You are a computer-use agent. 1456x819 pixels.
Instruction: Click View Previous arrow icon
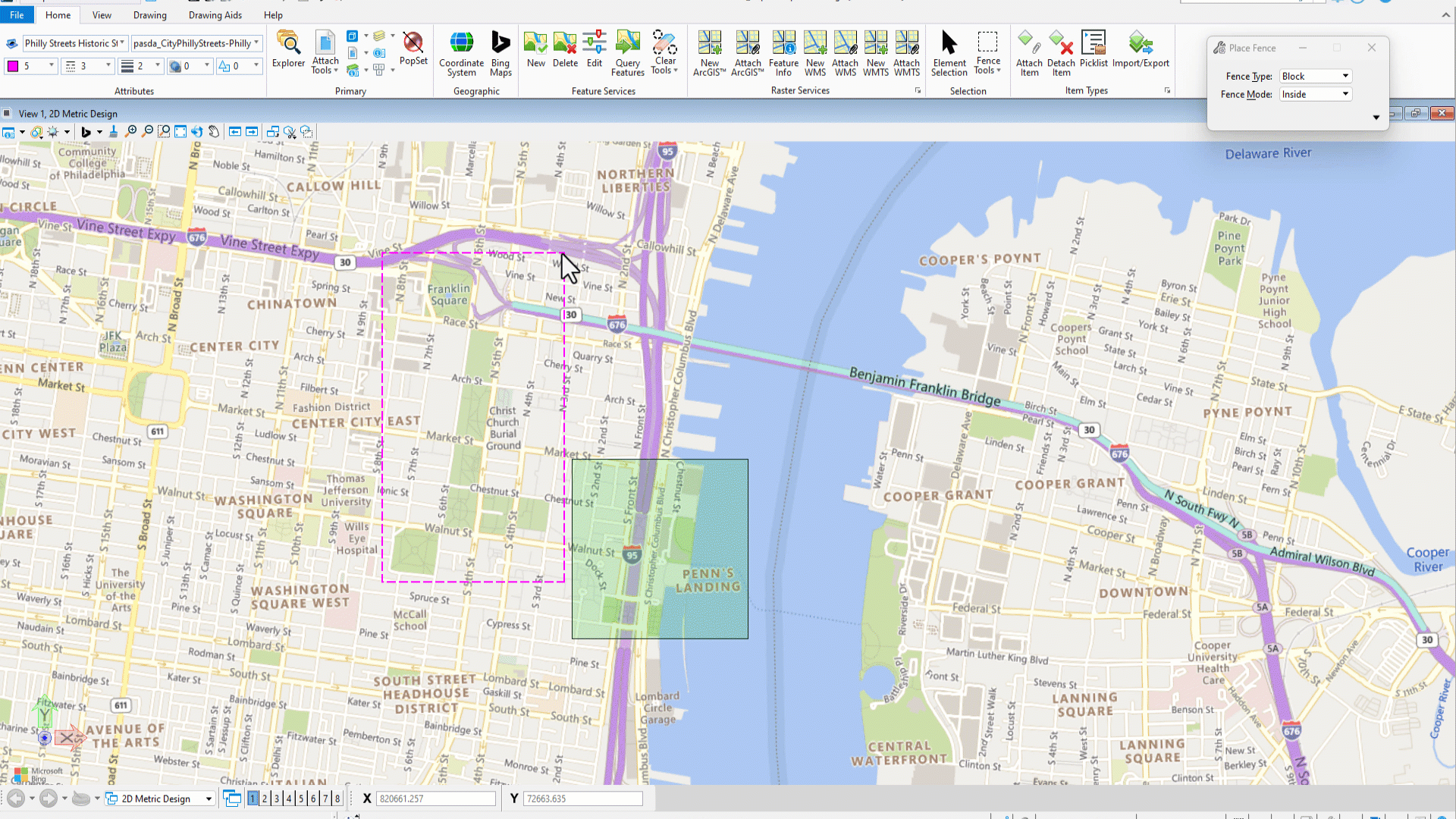(235, 132)
